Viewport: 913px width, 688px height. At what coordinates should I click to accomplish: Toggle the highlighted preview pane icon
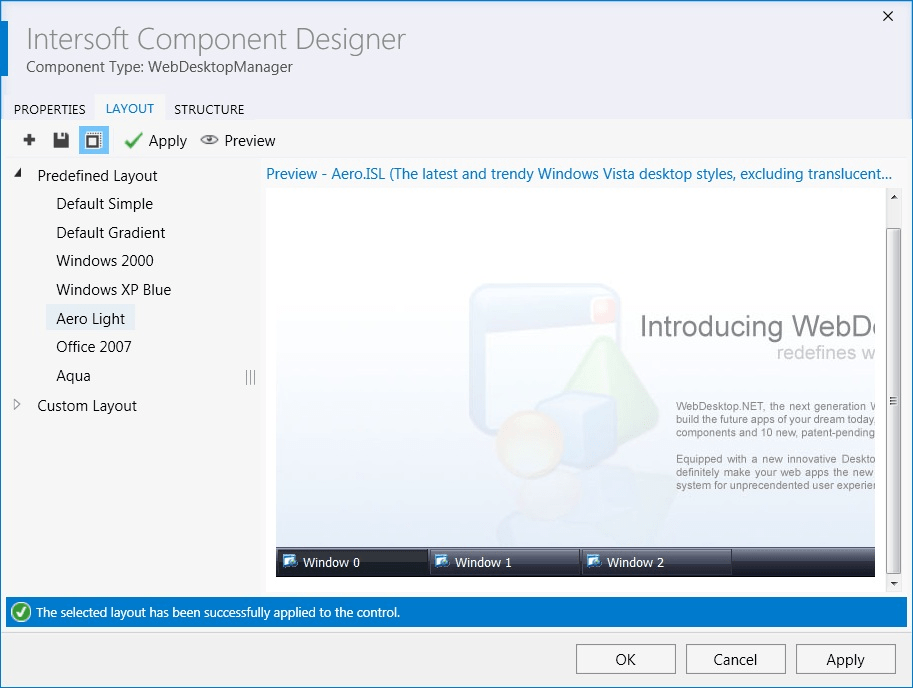click(93, 140)
